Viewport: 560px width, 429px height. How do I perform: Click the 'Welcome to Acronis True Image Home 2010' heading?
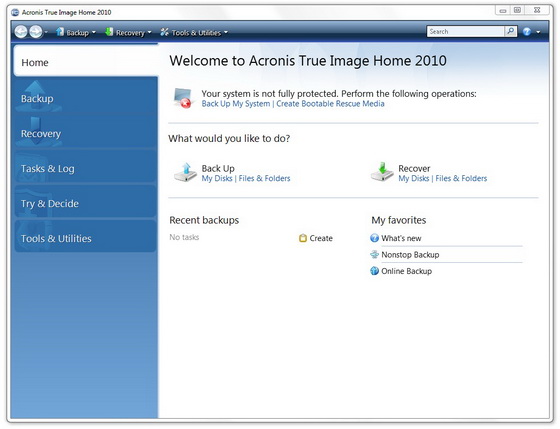[x=308, y=61]
